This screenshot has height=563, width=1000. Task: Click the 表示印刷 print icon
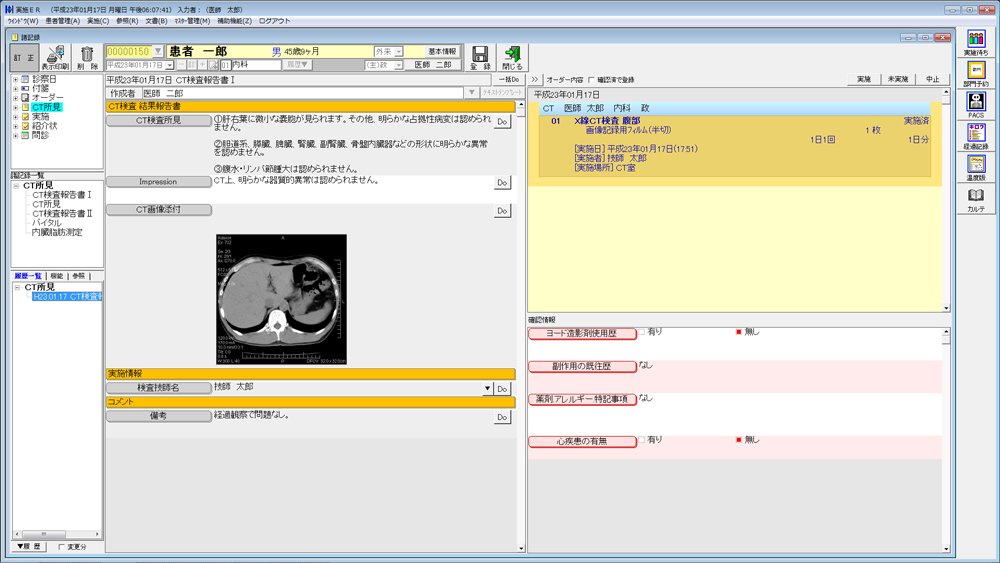click(55, 57)
